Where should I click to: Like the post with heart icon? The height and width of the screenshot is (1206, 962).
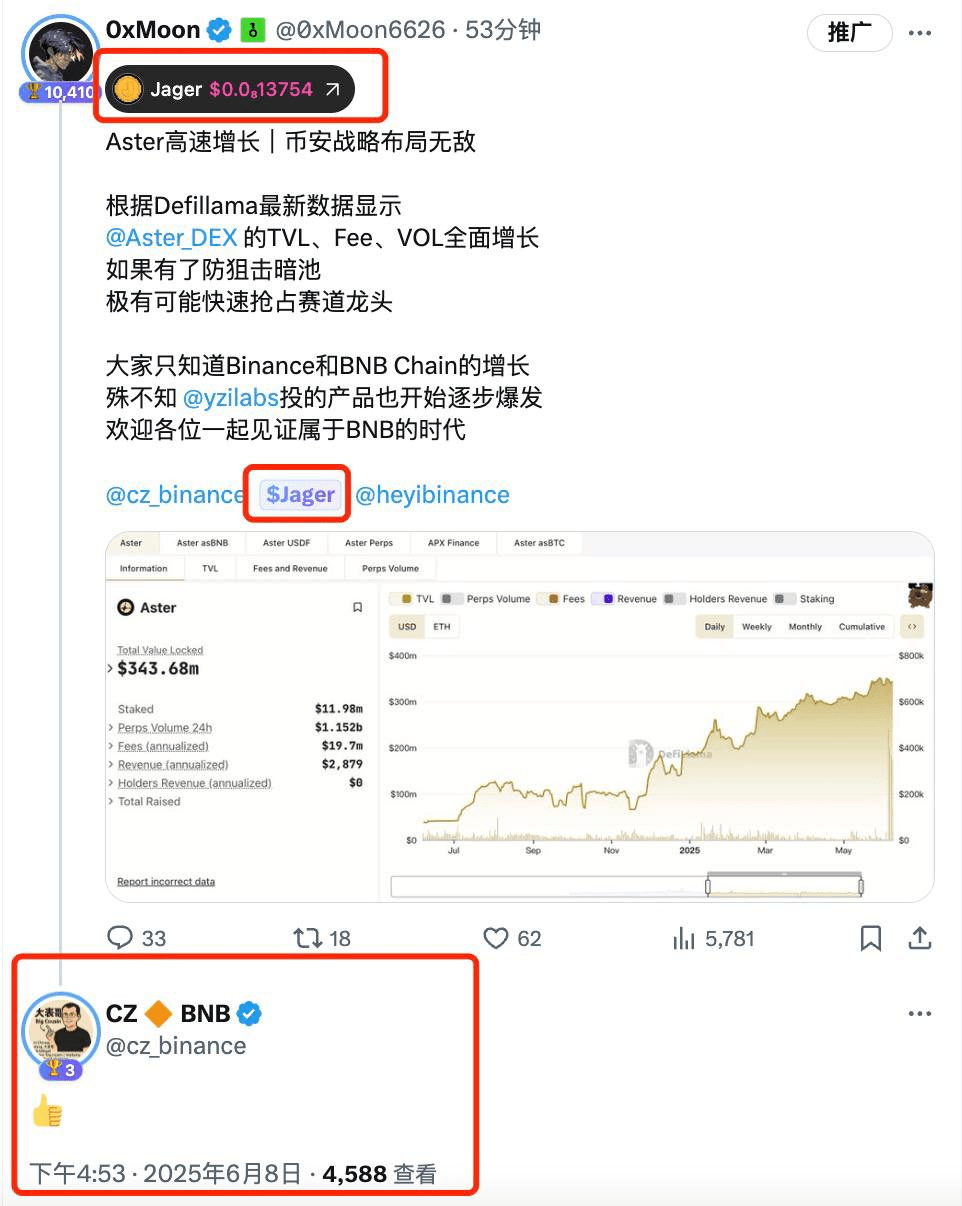point(496,937)
